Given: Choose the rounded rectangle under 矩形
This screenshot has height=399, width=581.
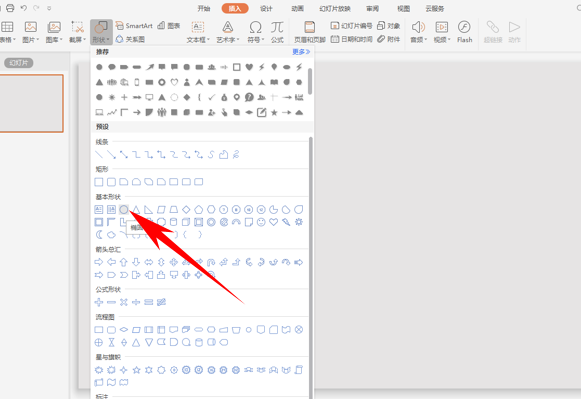Looking at the screenshot, I should 111,182.
